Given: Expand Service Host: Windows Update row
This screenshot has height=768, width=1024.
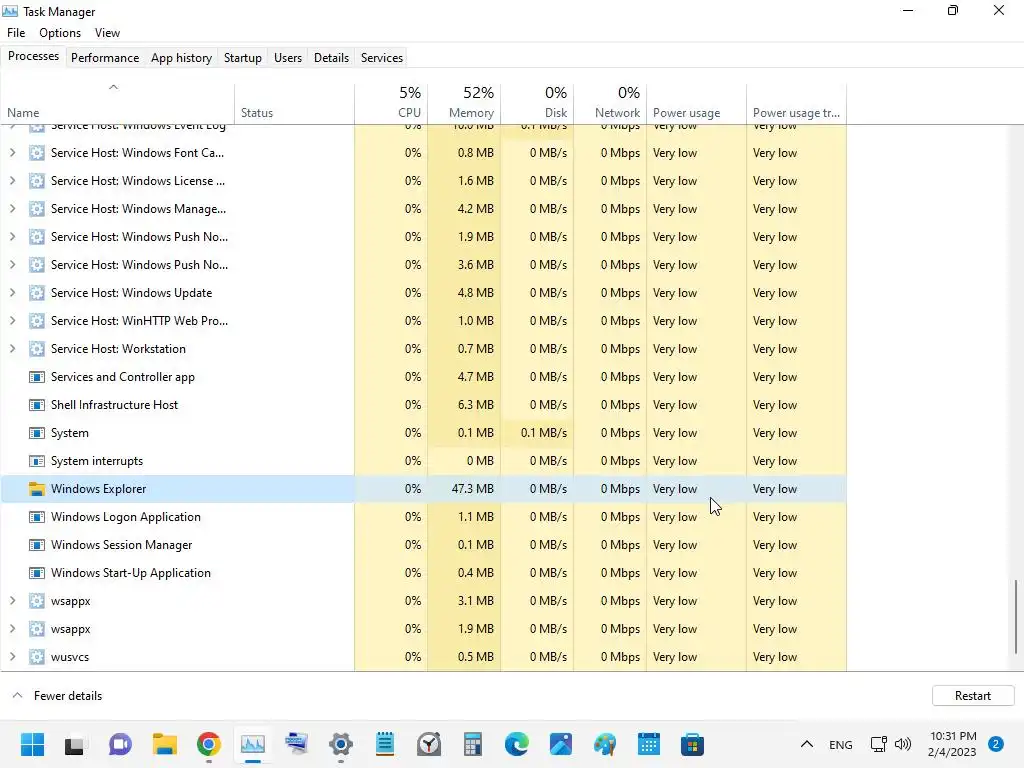Looking at the screenshot, I should (x=12, y=293).
